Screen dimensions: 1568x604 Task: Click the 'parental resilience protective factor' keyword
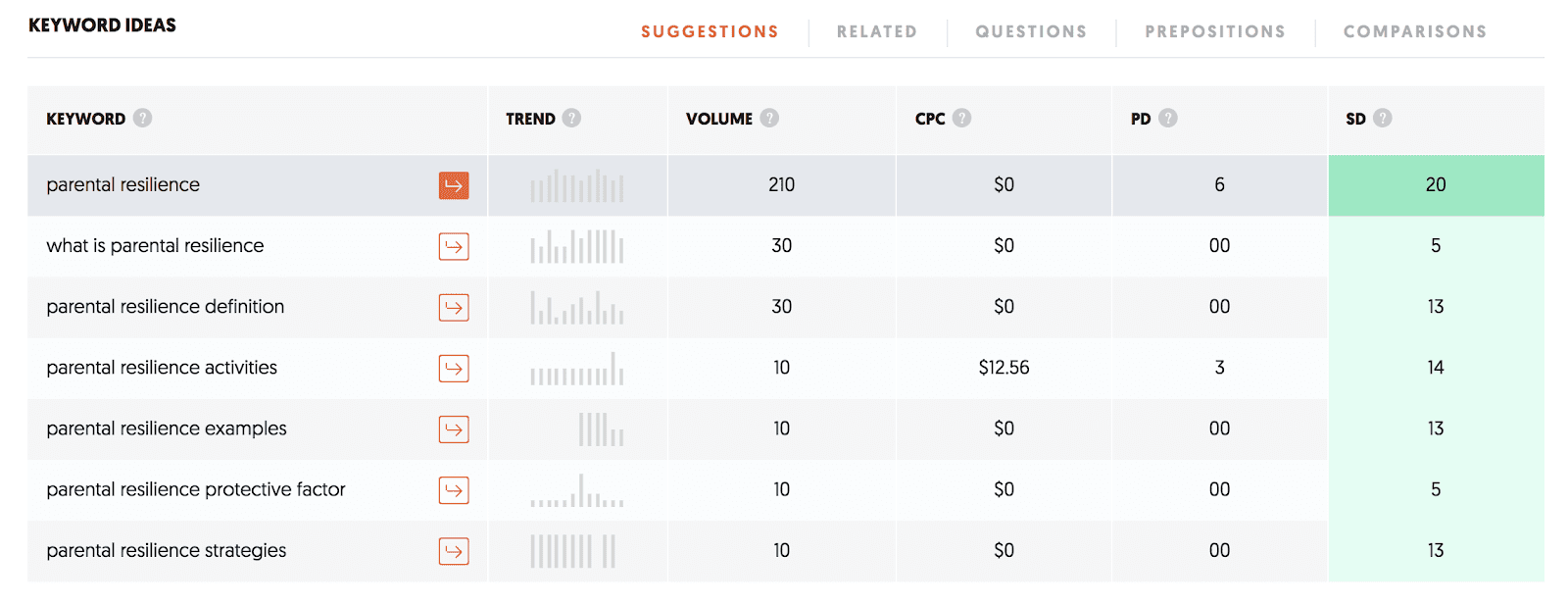coord(195,489)
